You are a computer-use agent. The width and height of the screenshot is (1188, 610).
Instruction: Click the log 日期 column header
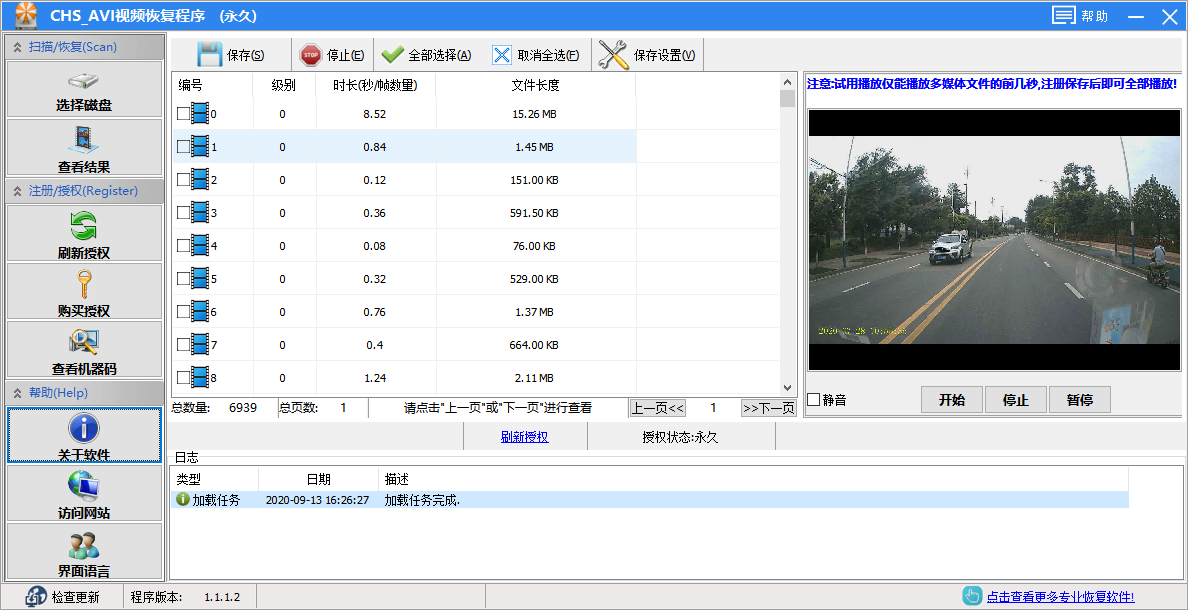coord(318,480)
